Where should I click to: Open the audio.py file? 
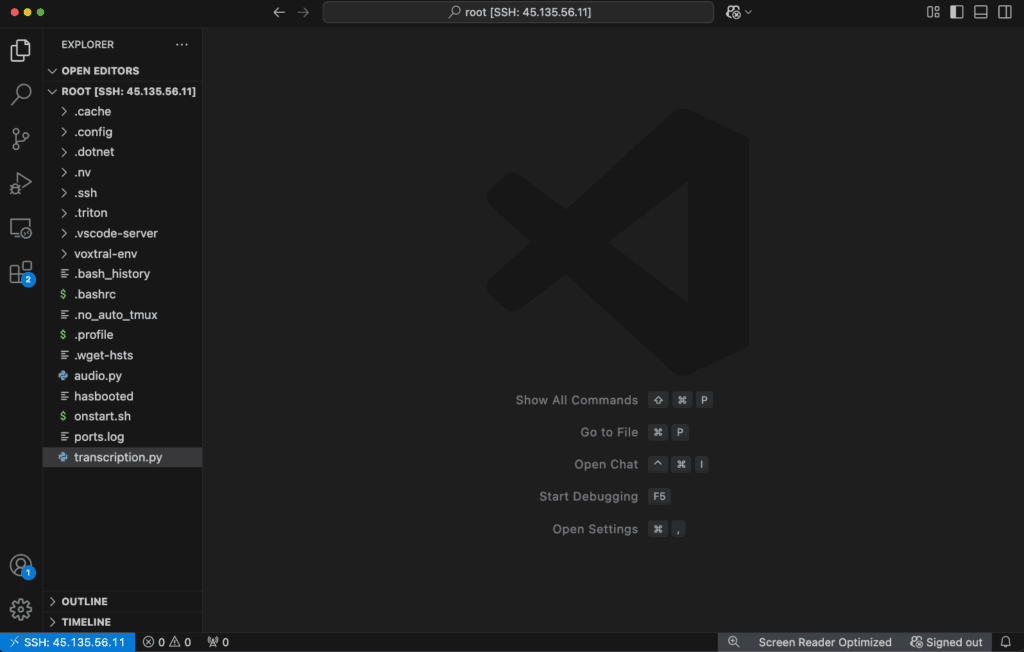[122, 376]
